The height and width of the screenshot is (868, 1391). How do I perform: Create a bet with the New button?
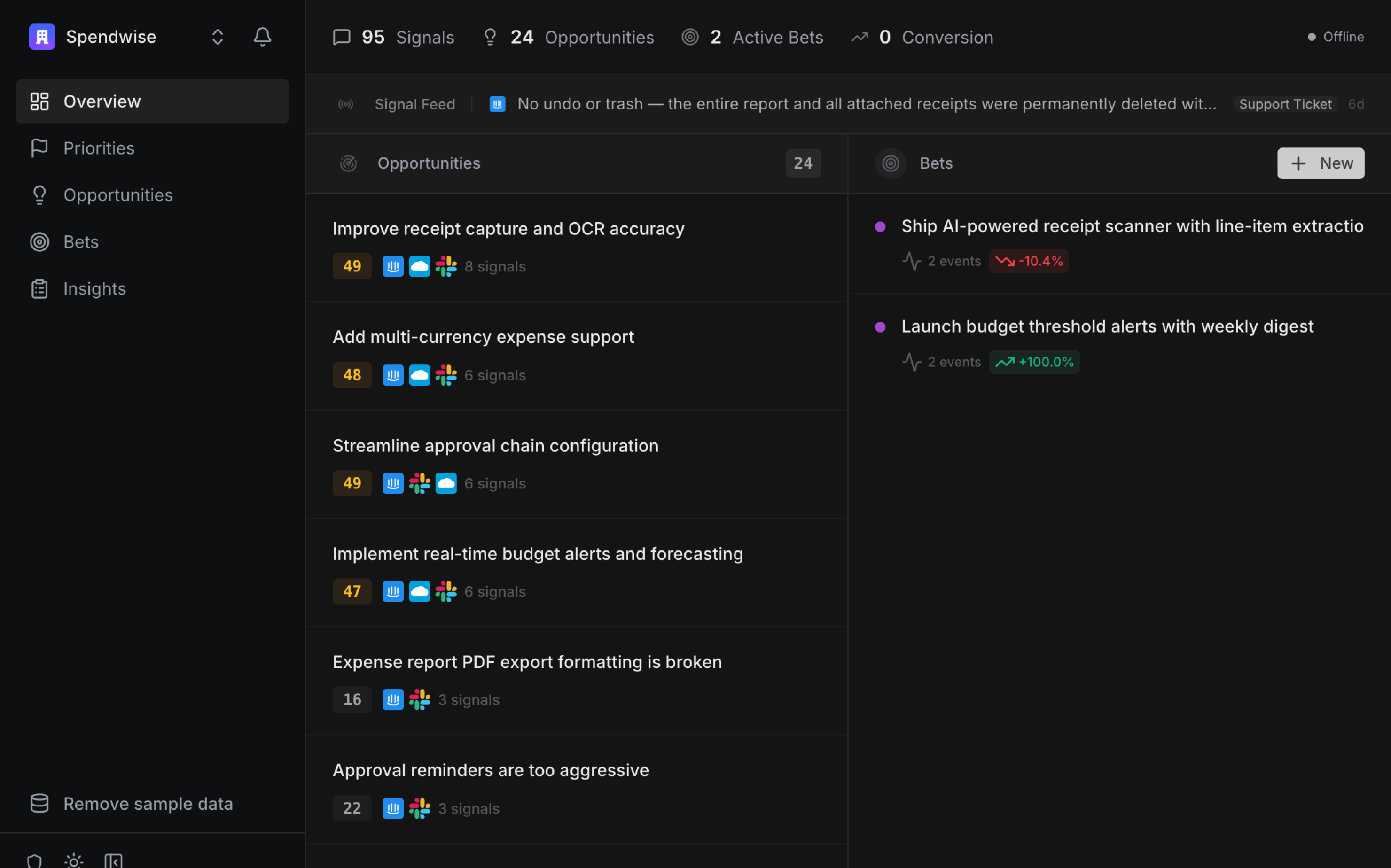[x=1321, y=163]
